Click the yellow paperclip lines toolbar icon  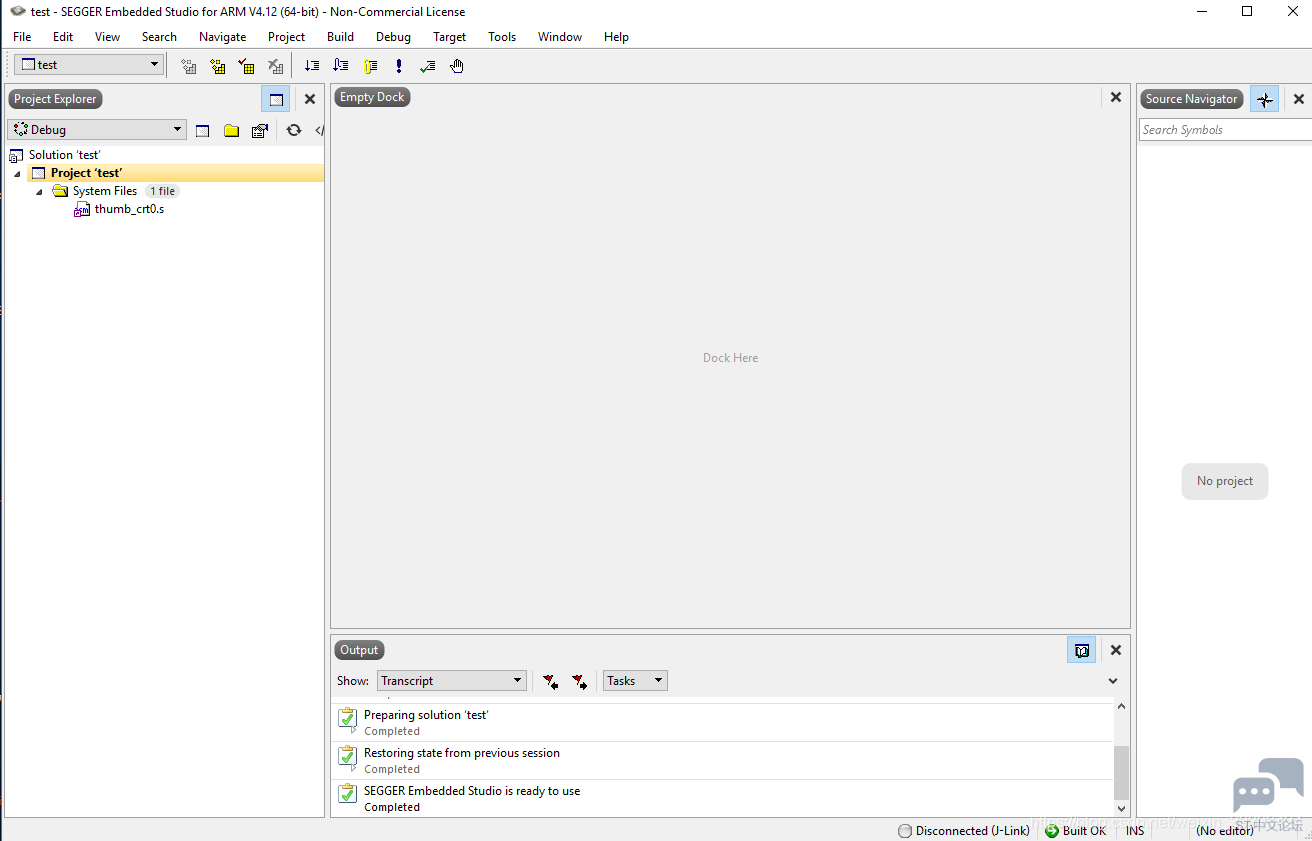point(370,66)
